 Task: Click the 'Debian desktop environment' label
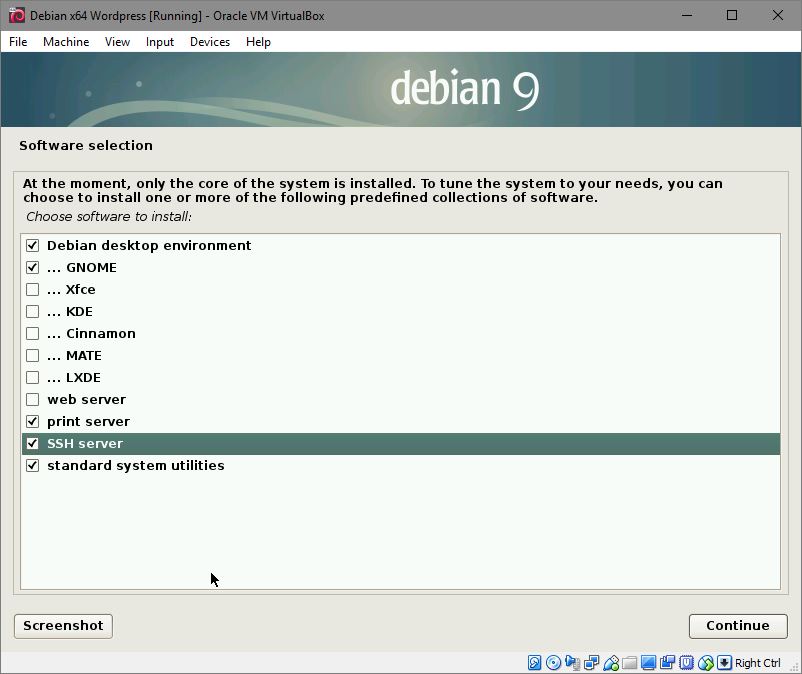coord(149,245)
